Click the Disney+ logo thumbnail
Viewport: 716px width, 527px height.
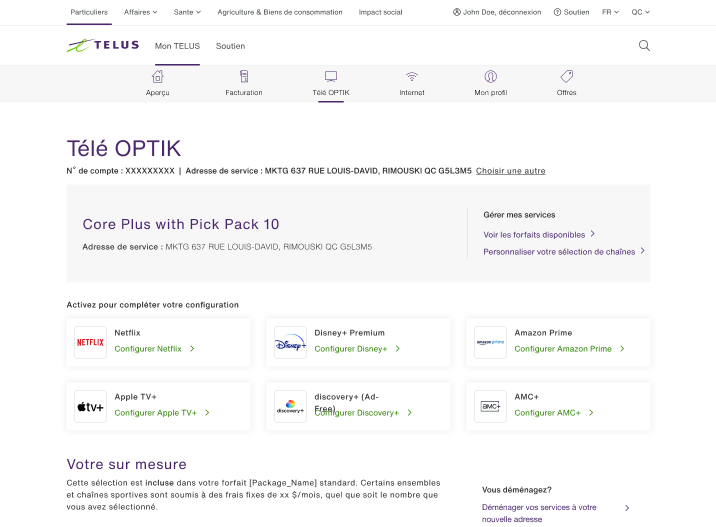[x=290, y=342]
